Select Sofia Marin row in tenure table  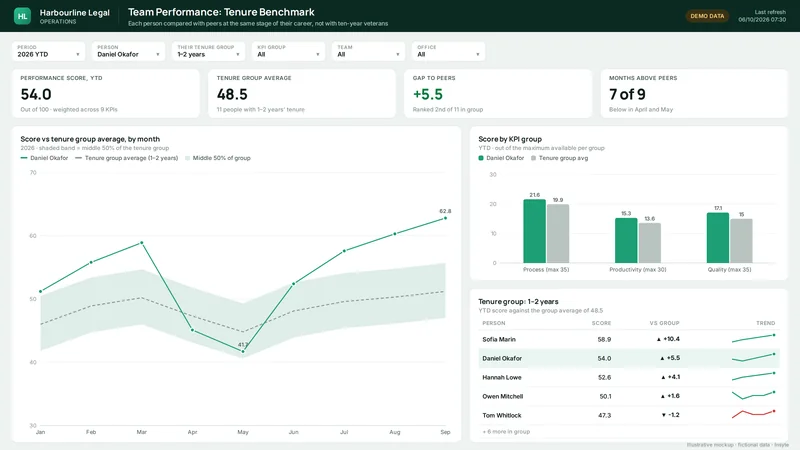tap(629, 339)
